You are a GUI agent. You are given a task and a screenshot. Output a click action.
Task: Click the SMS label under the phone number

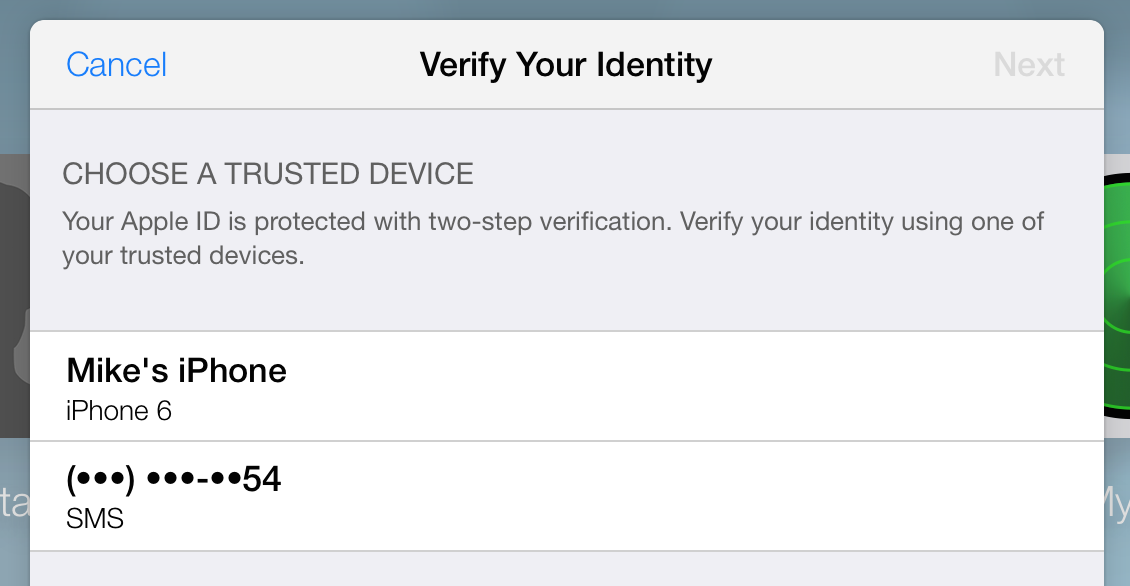pos(95,520)
